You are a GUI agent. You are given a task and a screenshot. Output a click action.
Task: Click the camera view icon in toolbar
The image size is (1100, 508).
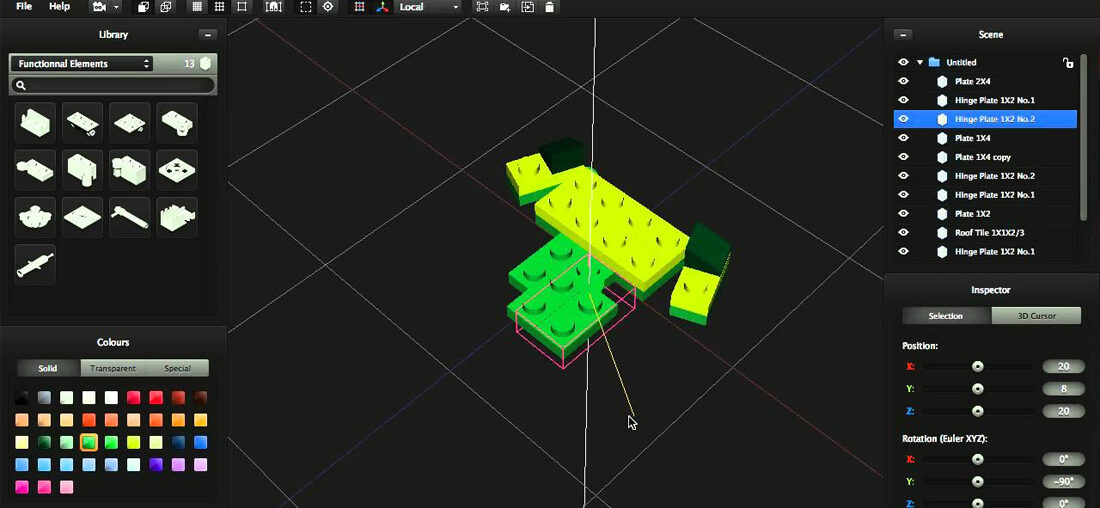pos(99,7)
